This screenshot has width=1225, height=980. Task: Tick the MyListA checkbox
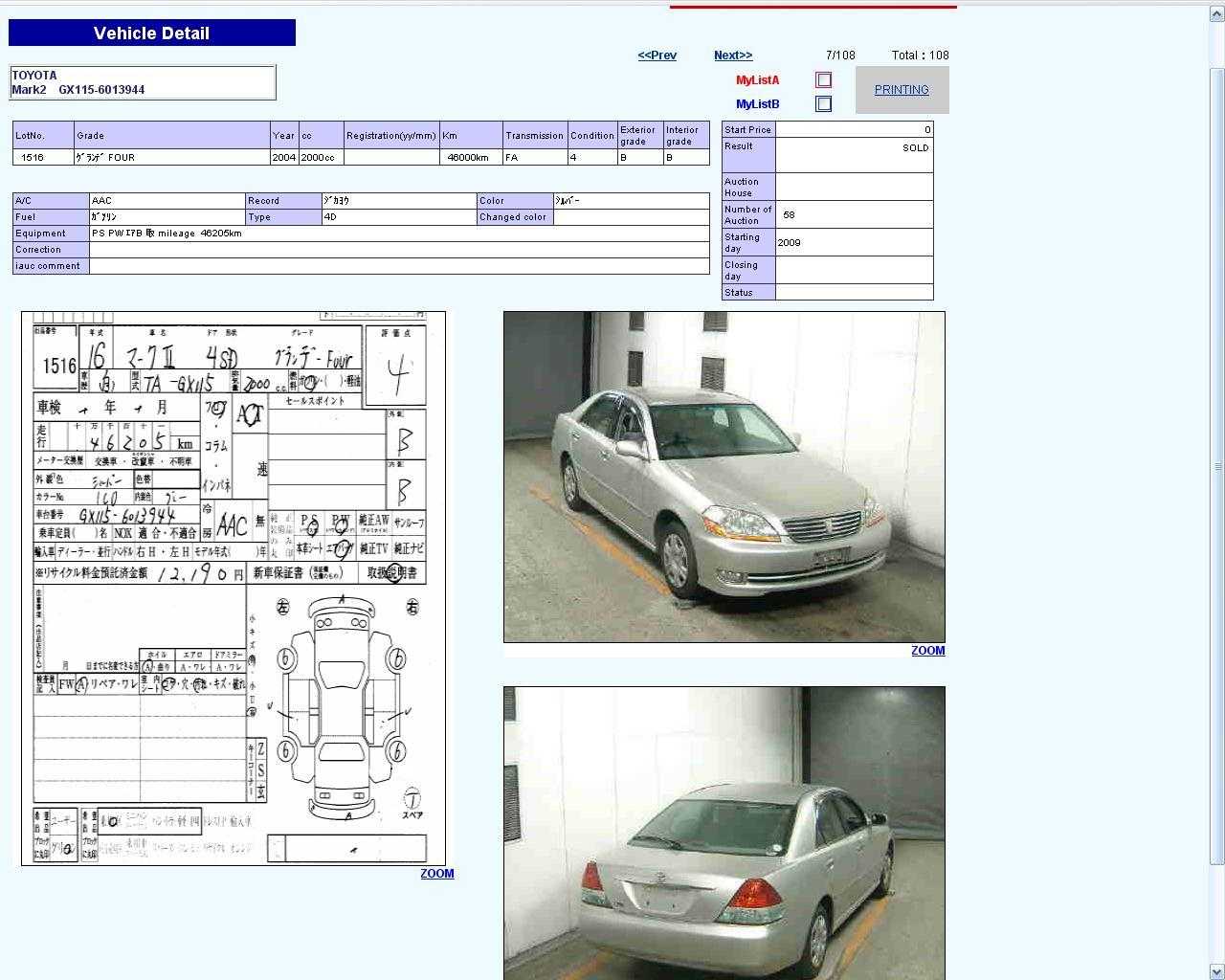coord(823,80)
